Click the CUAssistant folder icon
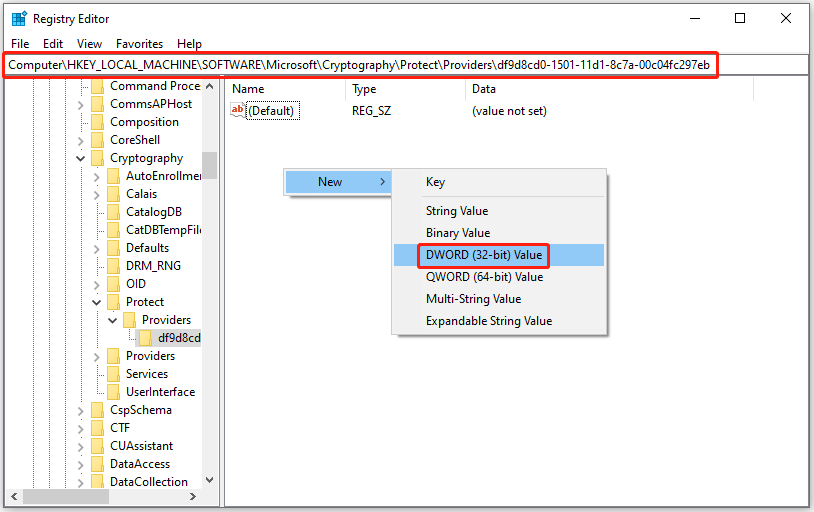The height and width of the screenshot is (512, 814). (97, 446)
